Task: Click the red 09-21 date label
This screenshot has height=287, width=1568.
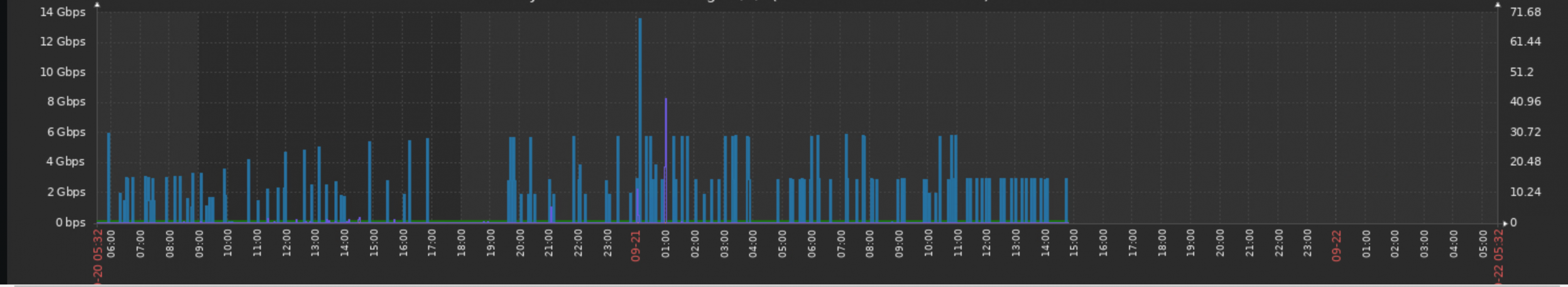Action: point(636,246)
